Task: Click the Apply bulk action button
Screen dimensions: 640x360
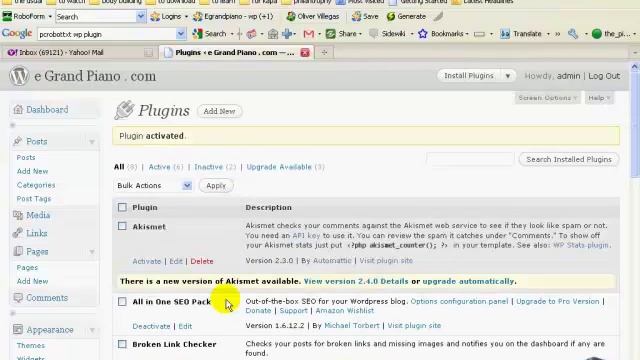Action: [216, 186]
